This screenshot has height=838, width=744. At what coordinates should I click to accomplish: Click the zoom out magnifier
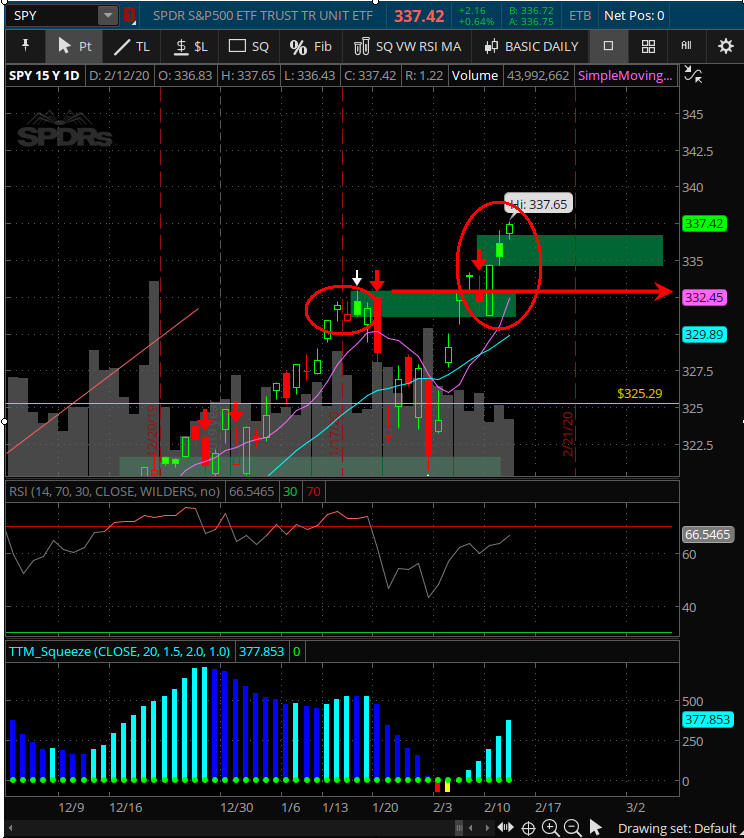(x=572, y=828)
